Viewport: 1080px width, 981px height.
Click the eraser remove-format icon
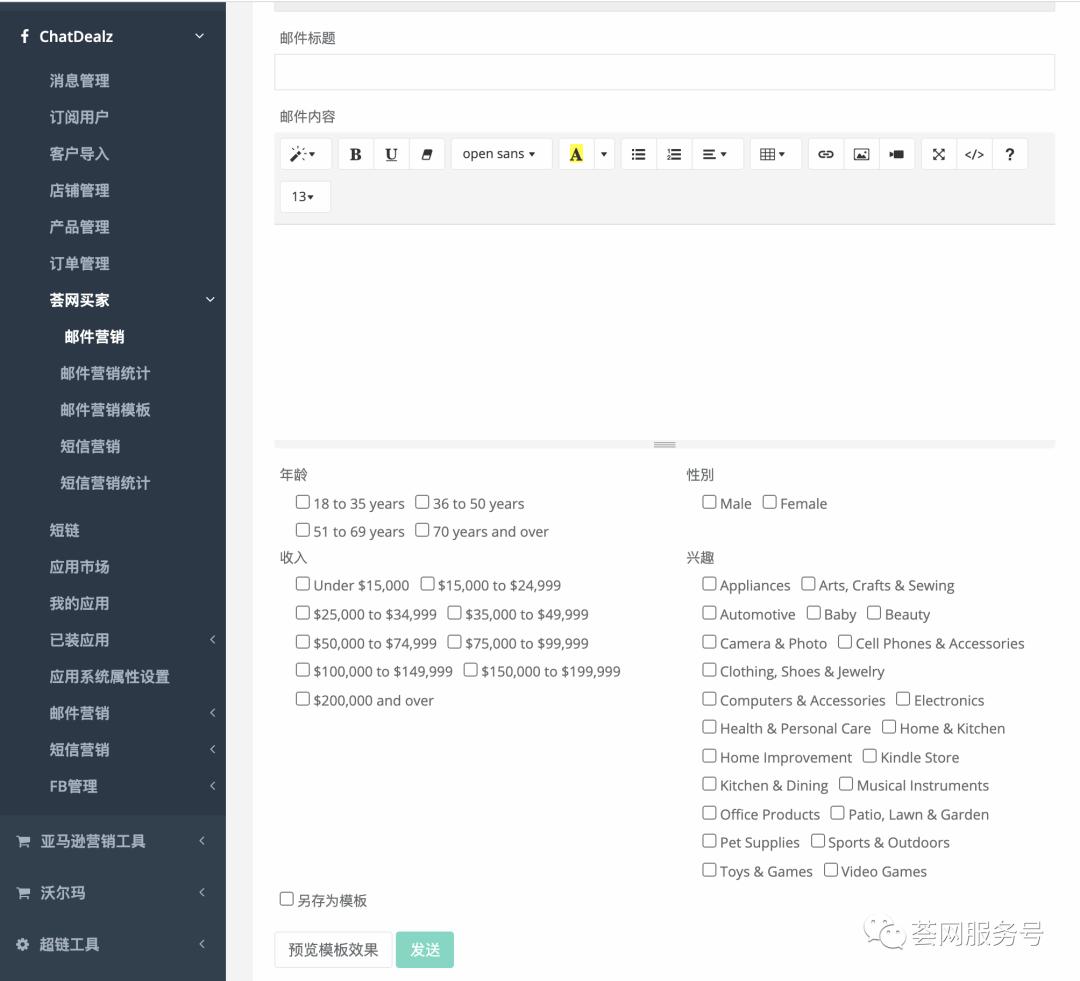click(x=427, y=154)
